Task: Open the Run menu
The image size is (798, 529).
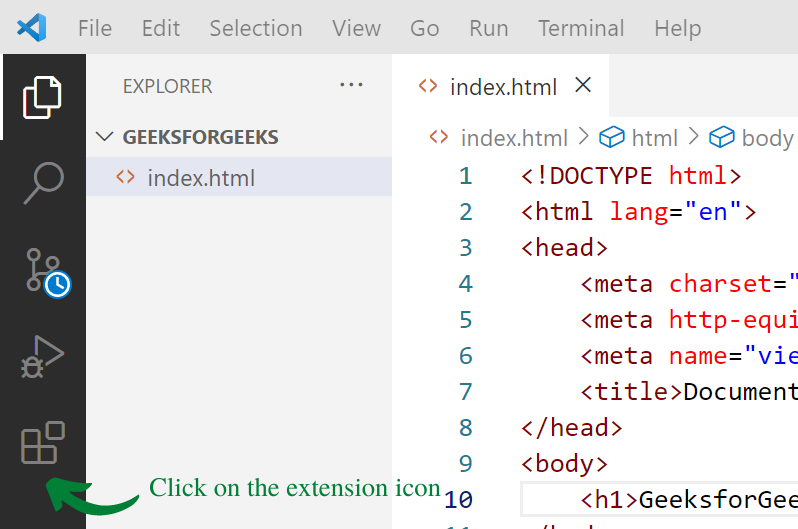Action: [x=489, y=28]
